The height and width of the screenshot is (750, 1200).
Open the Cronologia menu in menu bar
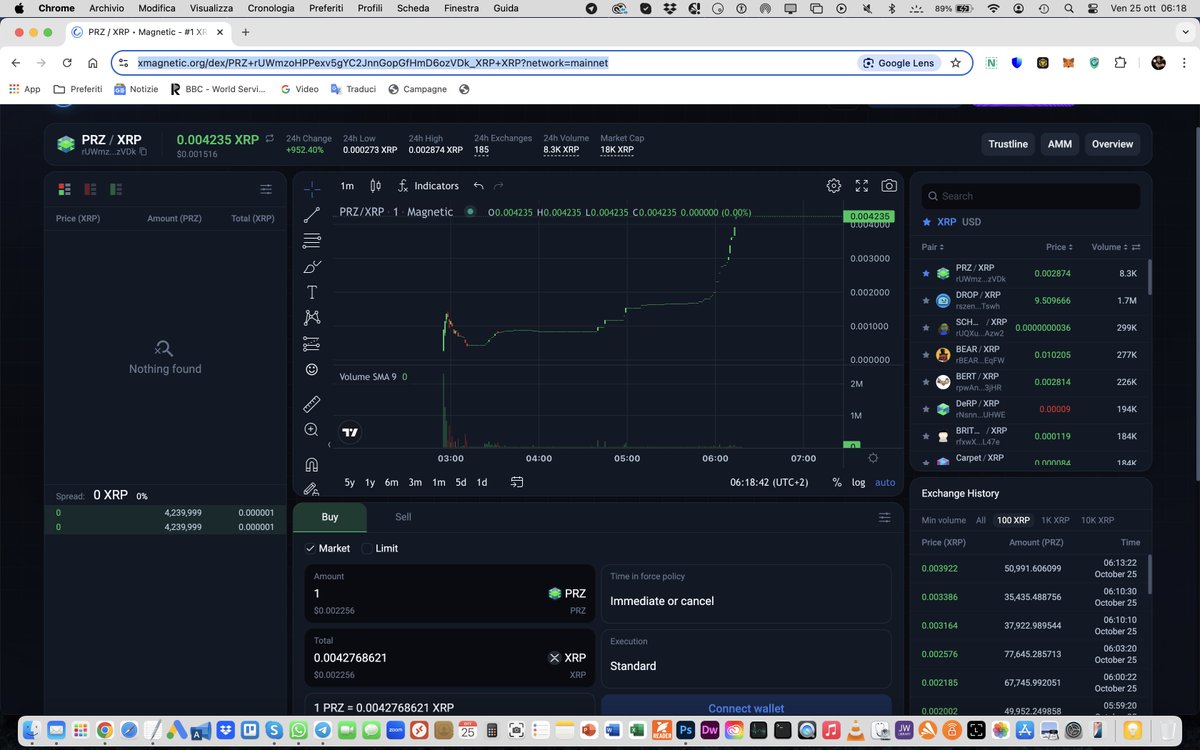tap(271, 8)
